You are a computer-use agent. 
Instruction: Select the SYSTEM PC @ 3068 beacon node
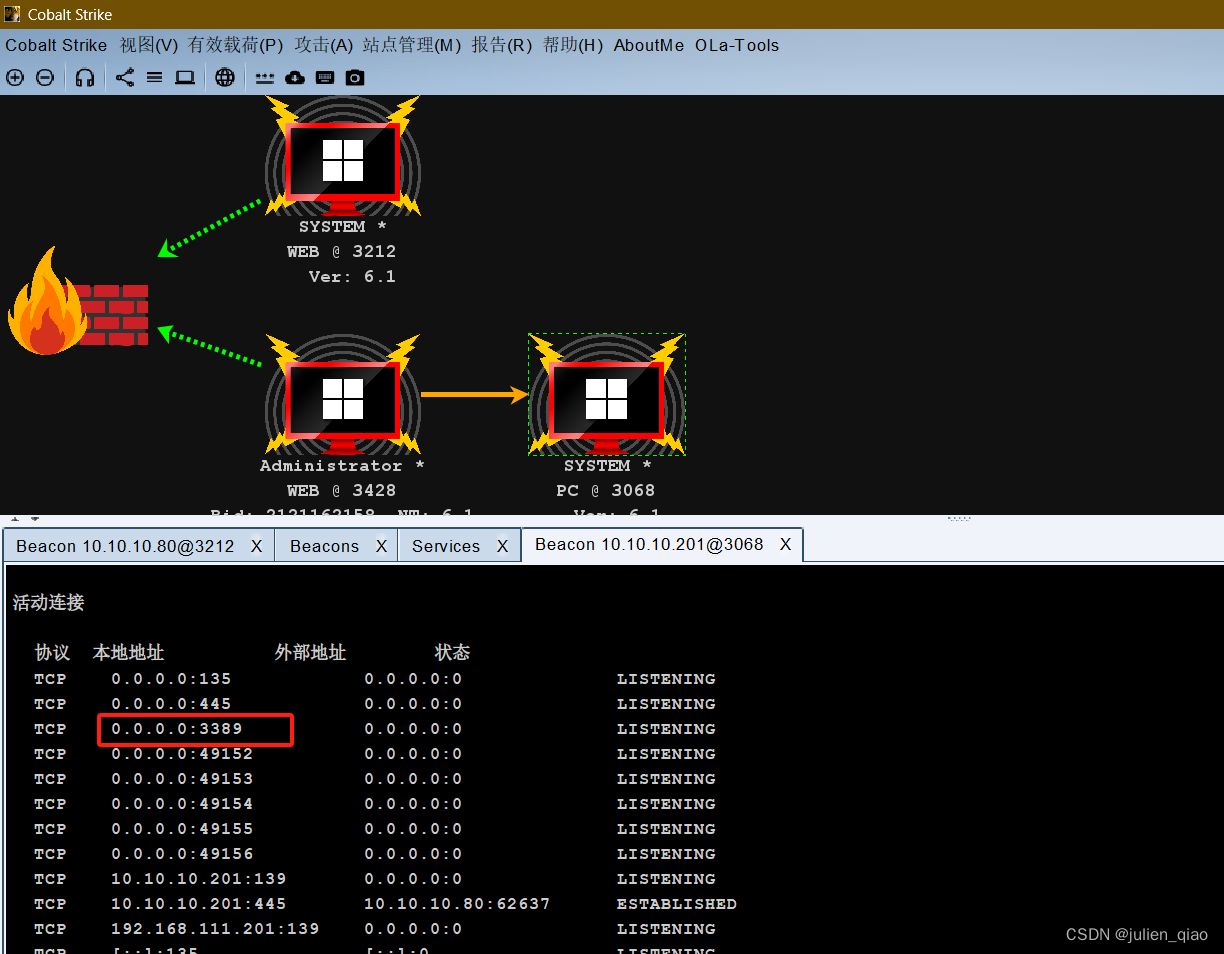607,395
